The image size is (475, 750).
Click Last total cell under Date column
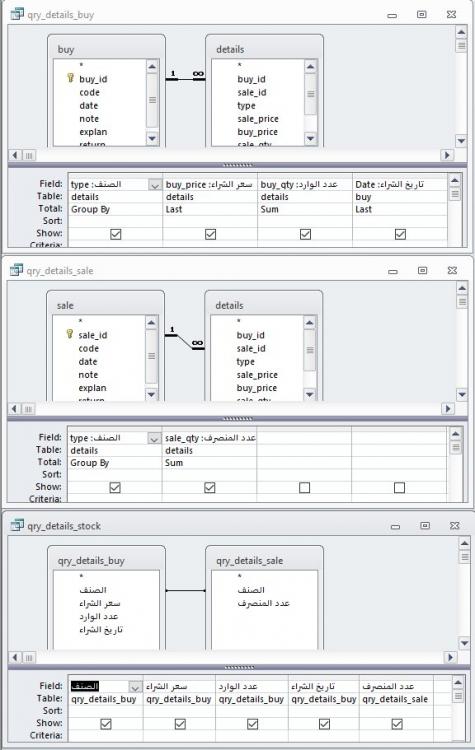(399, 209)
